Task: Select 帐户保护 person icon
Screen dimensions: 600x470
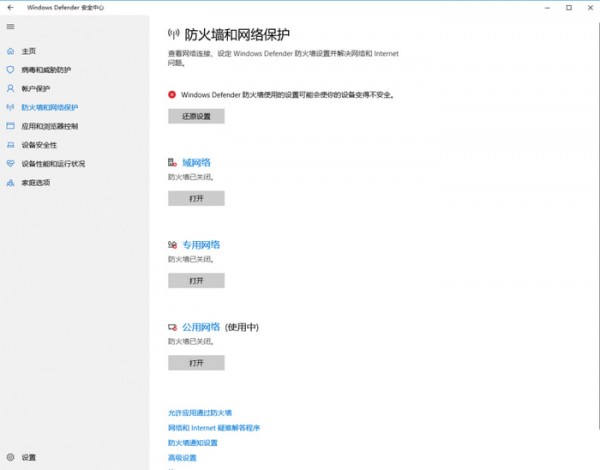Action: tap(11, 88)
